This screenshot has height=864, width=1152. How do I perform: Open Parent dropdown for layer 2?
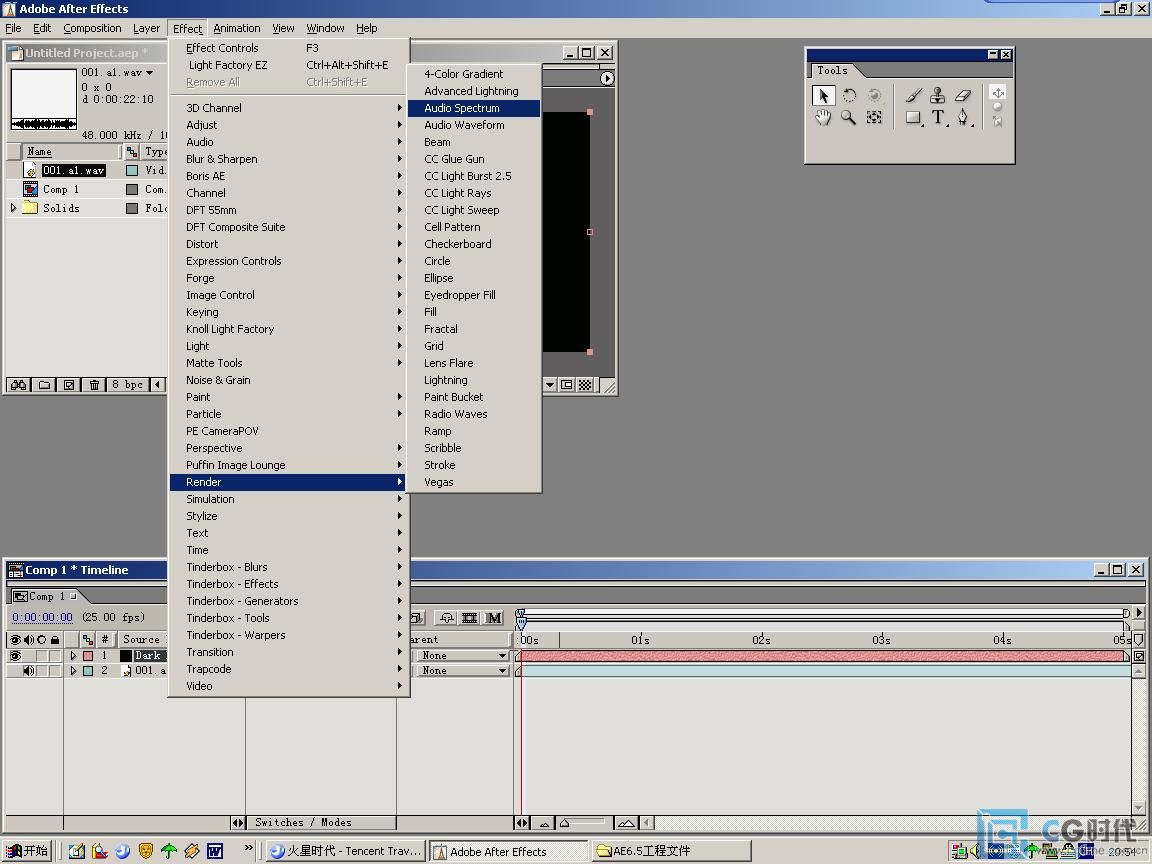tap(463, 671)
